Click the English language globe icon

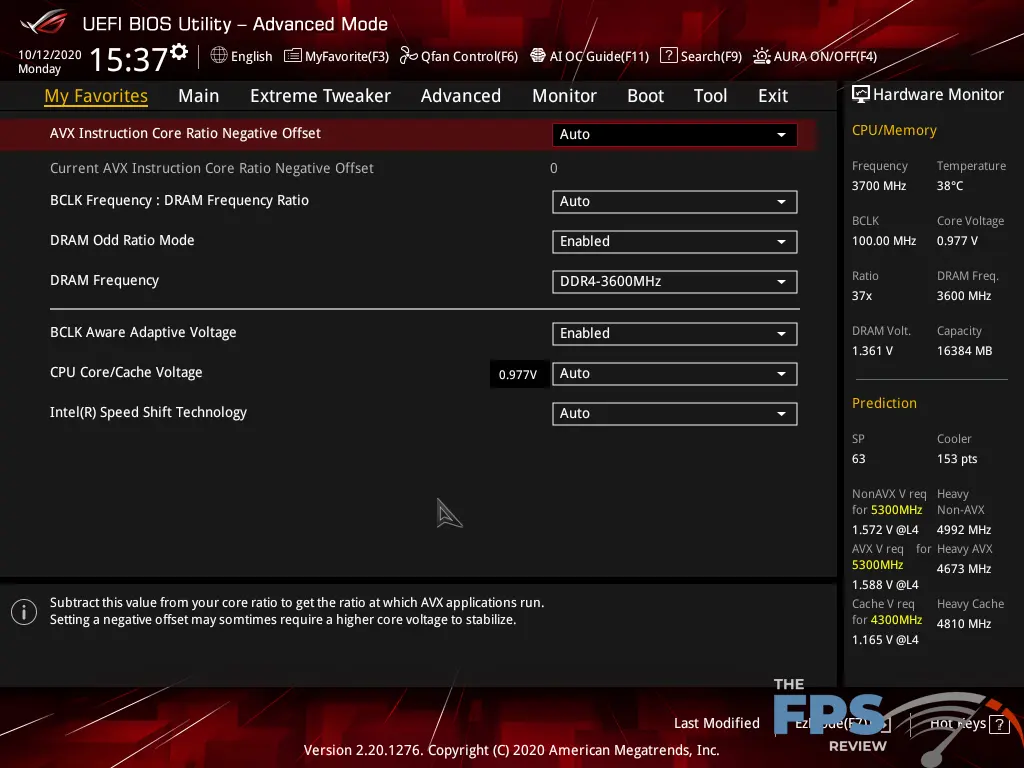(x=219, y=56)
